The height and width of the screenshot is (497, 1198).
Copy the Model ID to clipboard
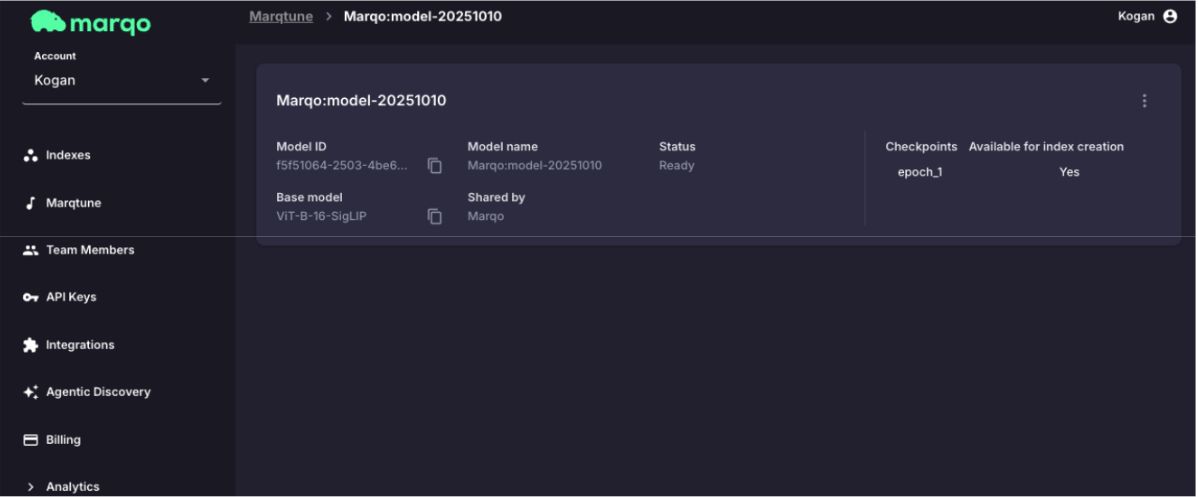pyautogui.click(x=435, y=166)
